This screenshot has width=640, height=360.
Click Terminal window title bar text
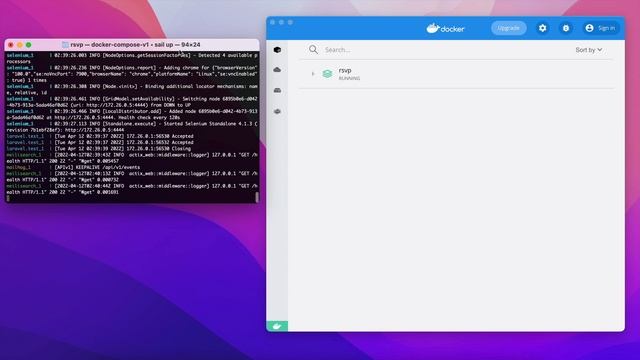135,44
